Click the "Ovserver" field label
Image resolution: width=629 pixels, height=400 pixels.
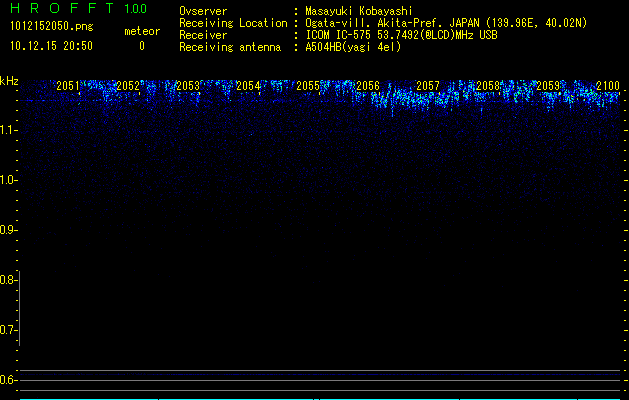coord(203,11)
